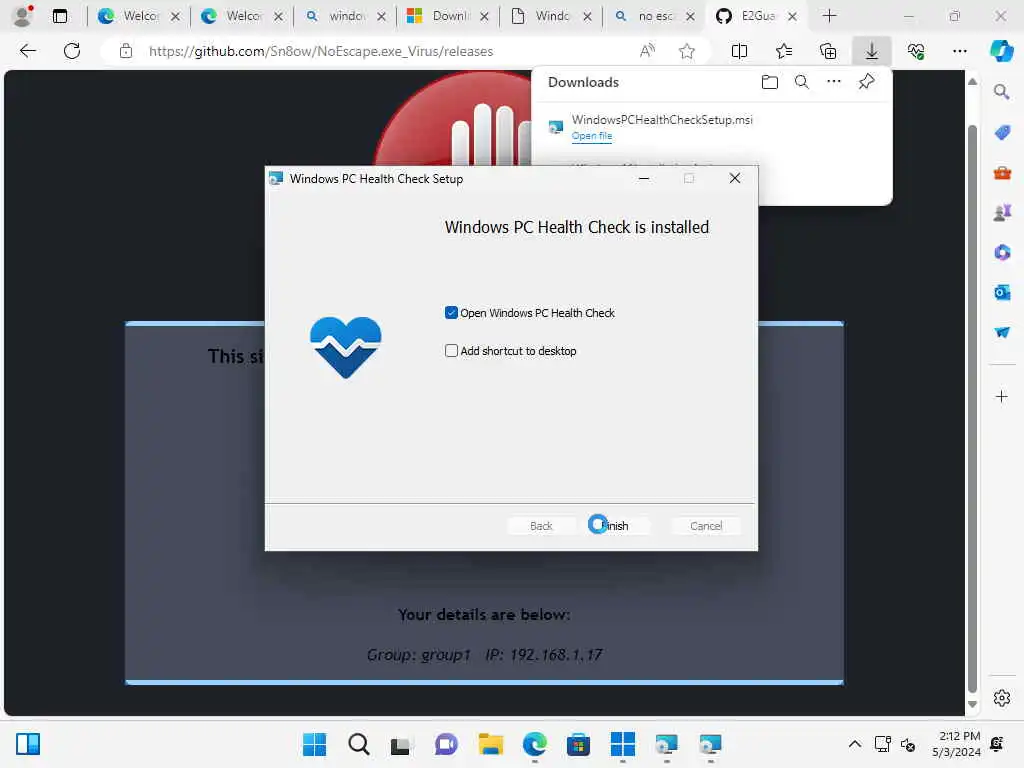The image size is (1024, 768).
Task: Switch to the first Welcome tab
Action: pyautogui.click(x=138, y=16)
